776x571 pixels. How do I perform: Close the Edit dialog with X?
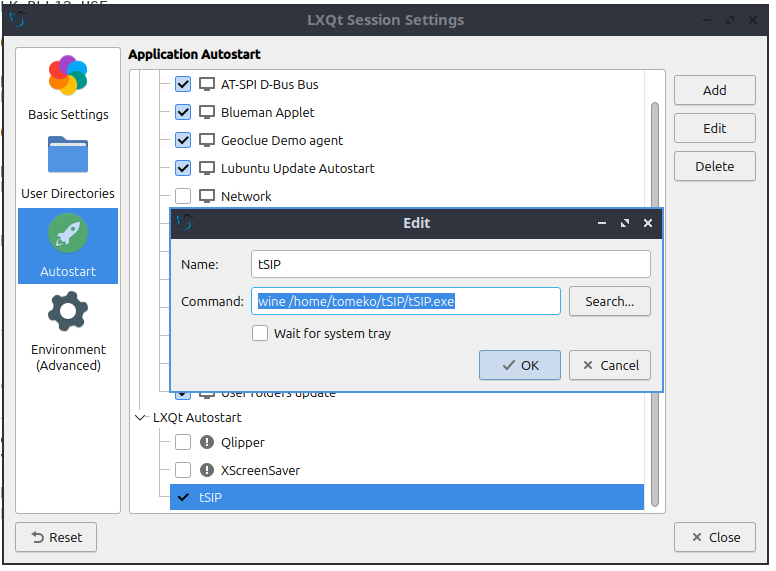[x=648, y=223]
